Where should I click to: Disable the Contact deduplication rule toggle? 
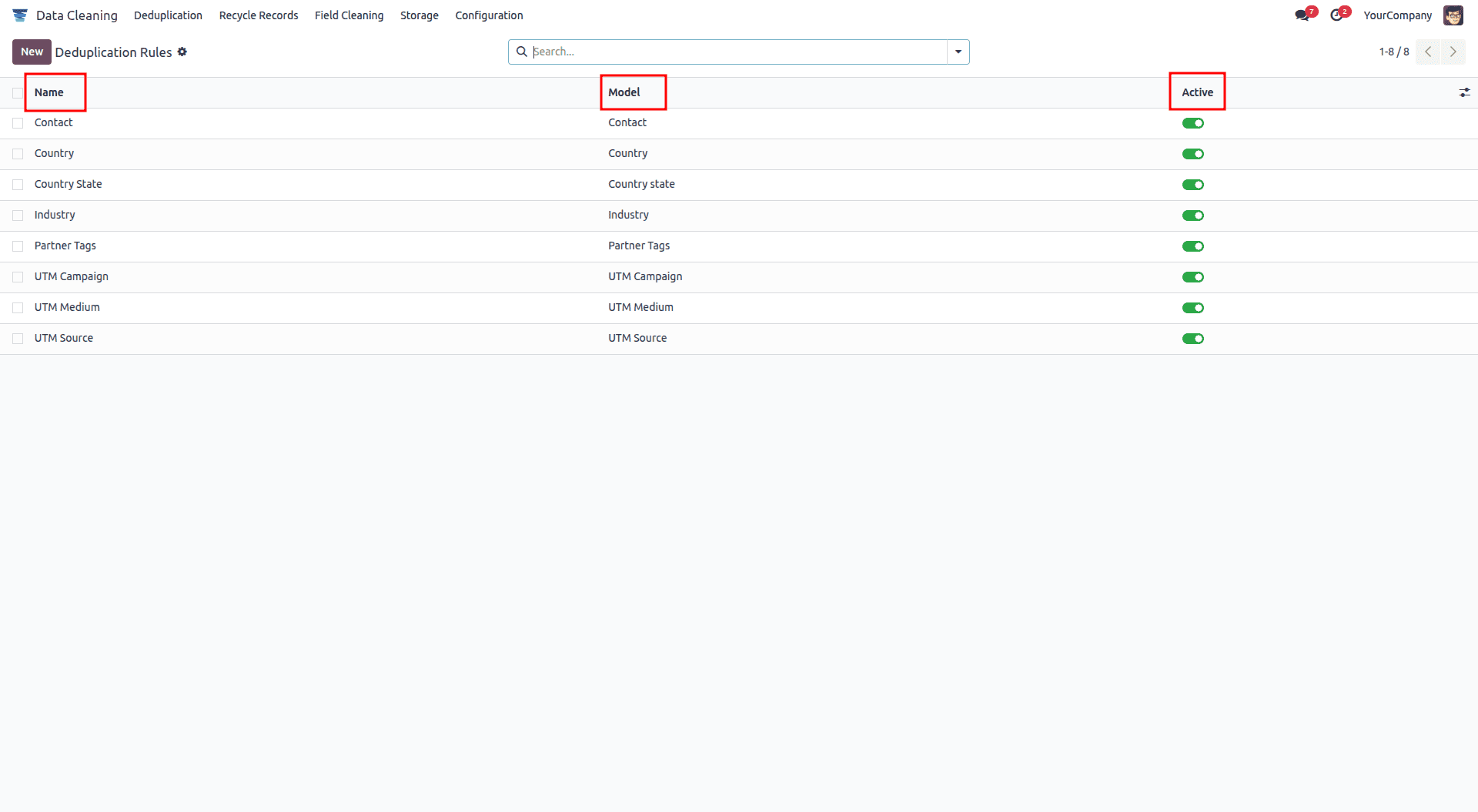click(1194, 122)
